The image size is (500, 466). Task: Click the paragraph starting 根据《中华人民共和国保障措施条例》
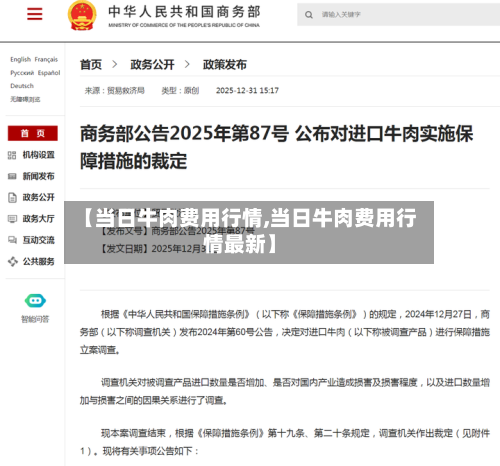[x=285, y=332]
